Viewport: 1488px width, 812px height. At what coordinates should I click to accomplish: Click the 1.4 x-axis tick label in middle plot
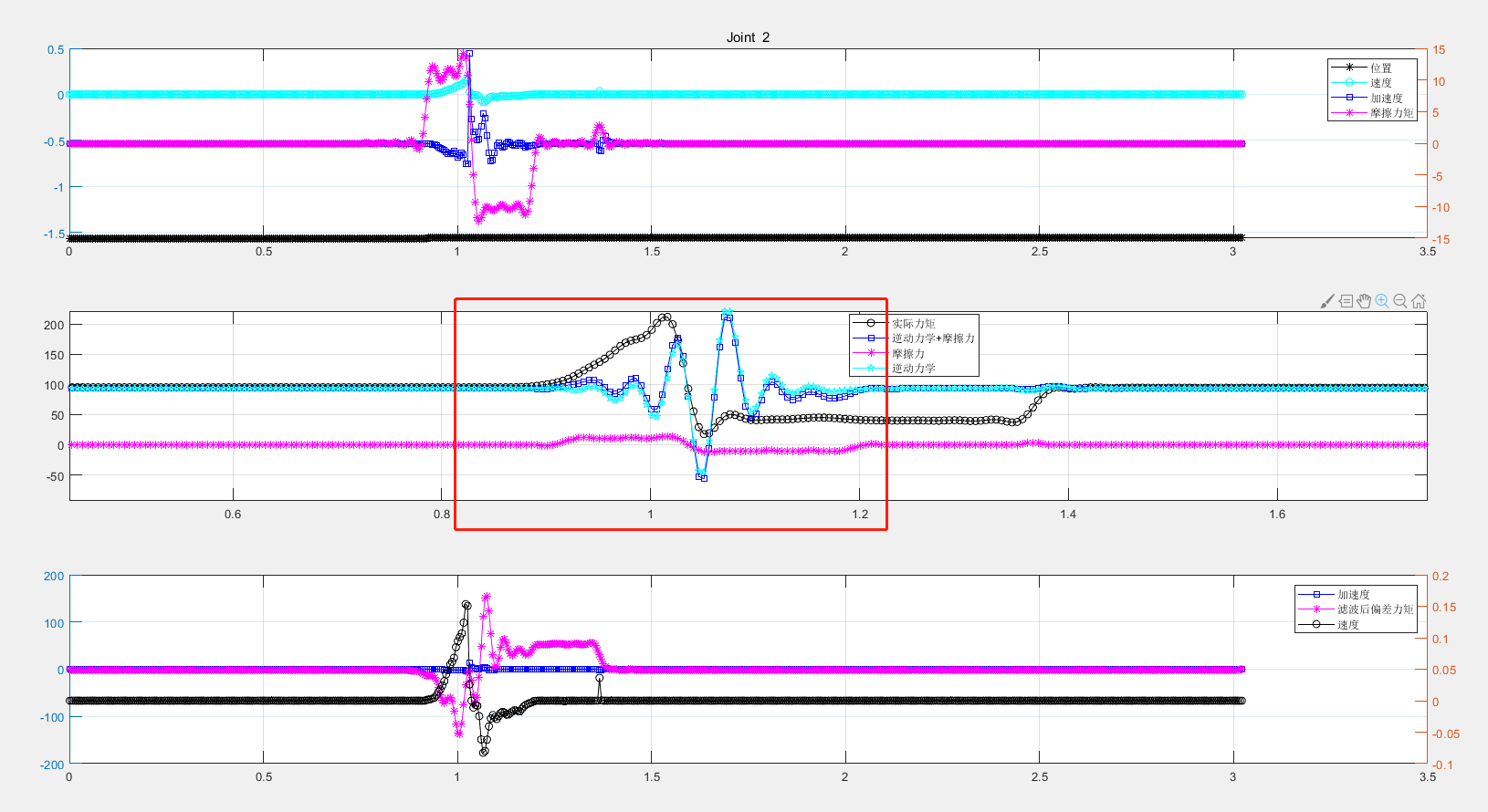[1068, 515]
